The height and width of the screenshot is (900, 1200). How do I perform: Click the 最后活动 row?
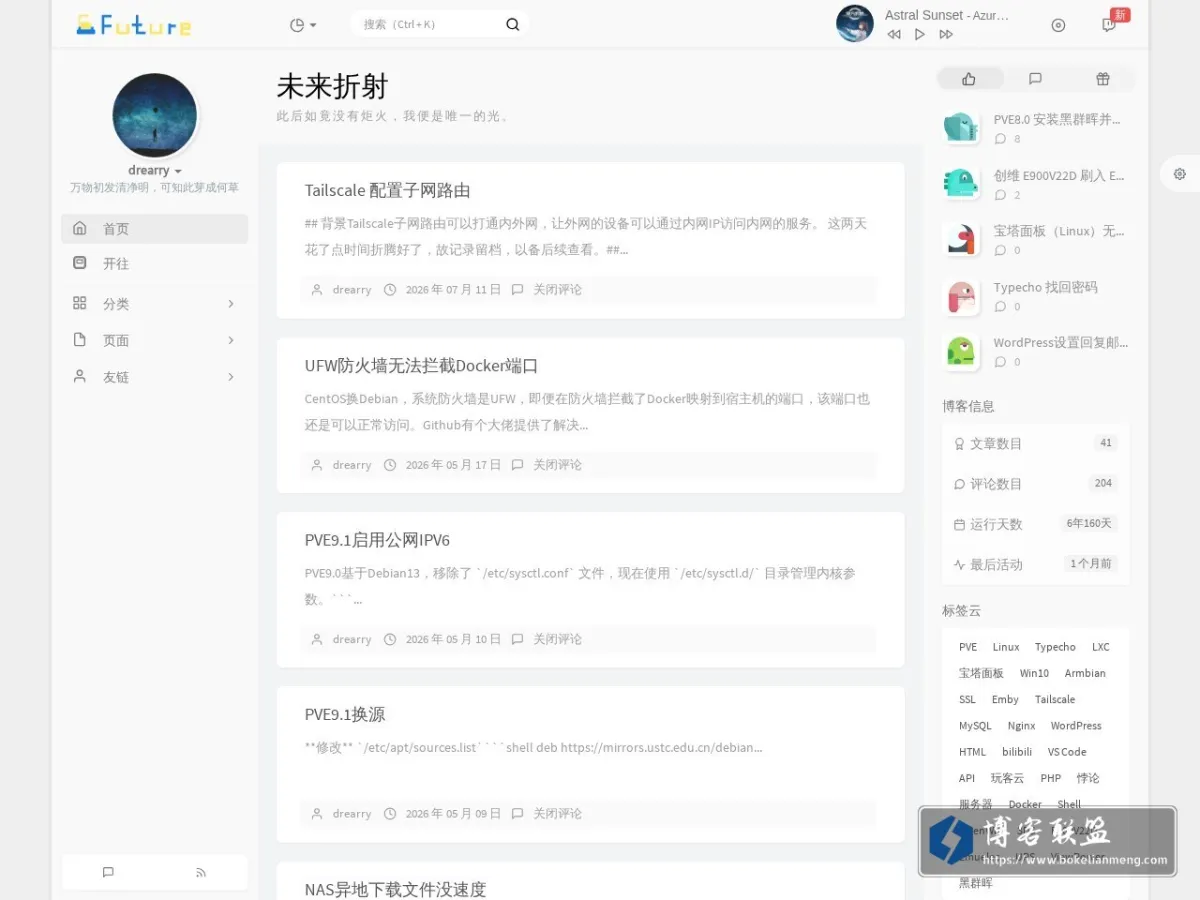(1035, 564)
